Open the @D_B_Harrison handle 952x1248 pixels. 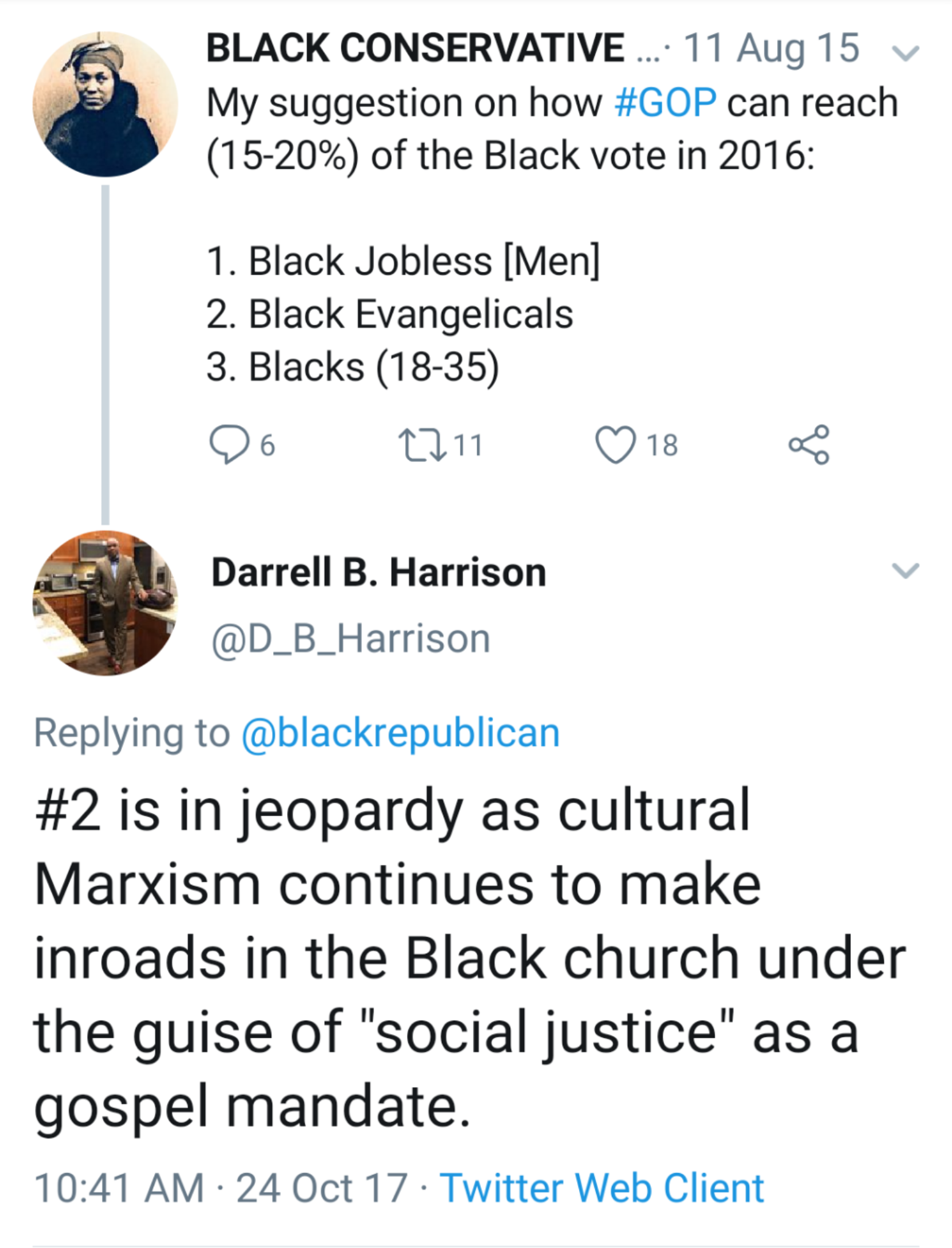point(350,639)
